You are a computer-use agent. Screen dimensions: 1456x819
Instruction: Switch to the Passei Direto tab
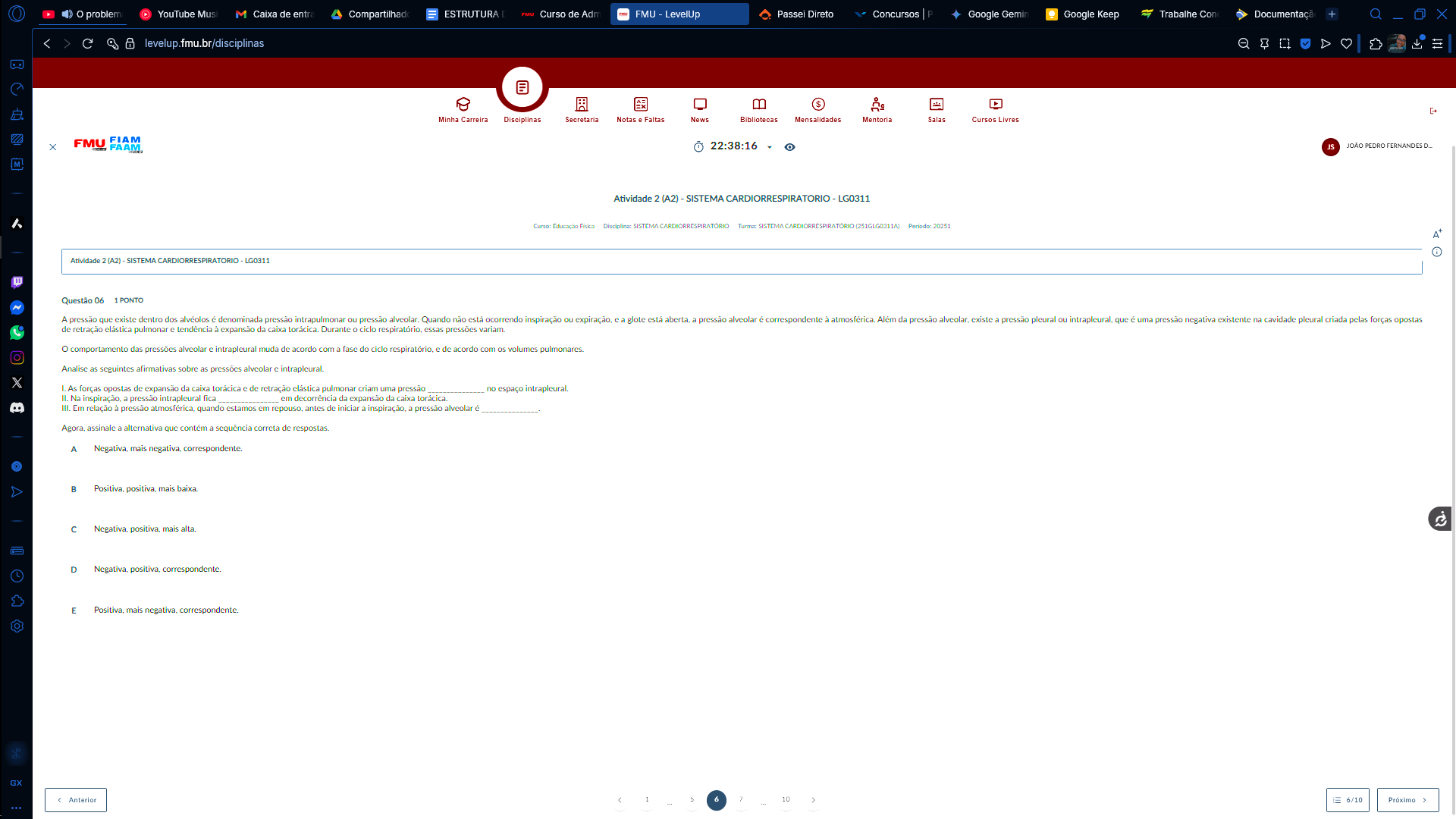(x=804, y=14)
